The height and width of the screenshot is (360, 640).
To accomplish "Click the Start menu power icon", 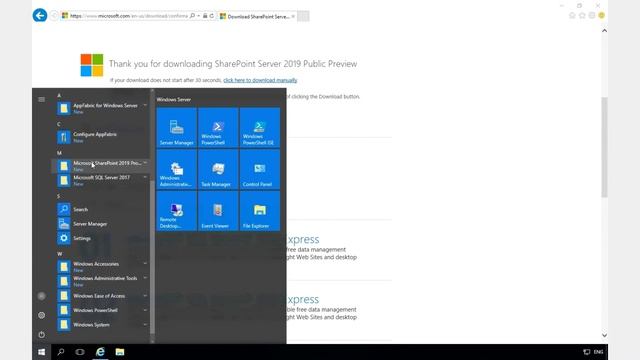I will click(42, 335).
